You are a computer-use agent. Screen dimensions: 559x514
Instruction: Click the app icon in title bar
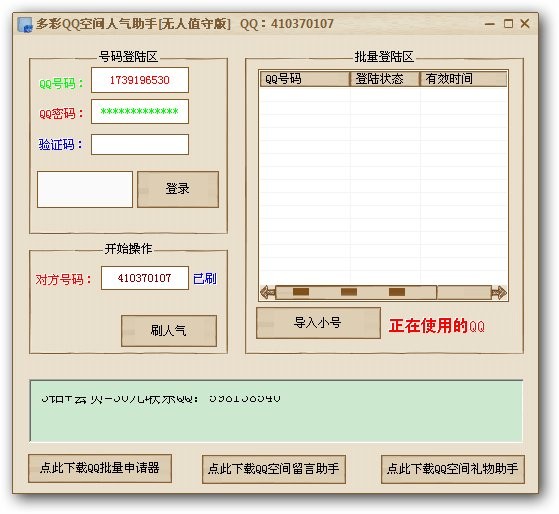tap(25, 25)
